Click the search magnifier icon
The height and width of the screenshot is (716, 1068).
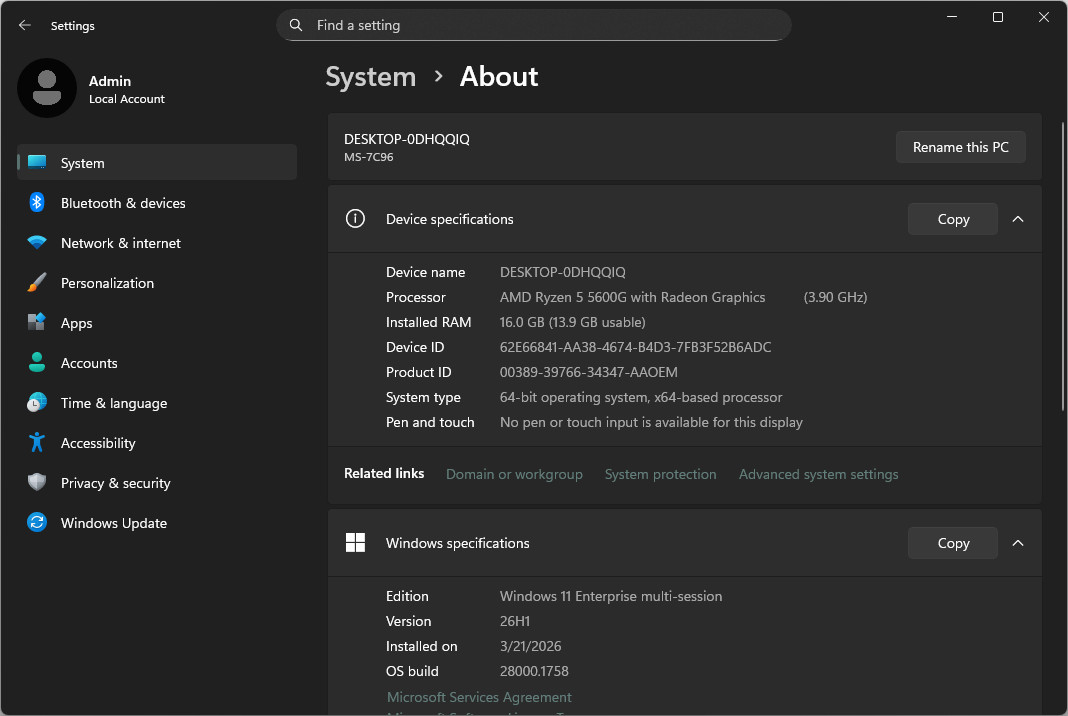296,25
